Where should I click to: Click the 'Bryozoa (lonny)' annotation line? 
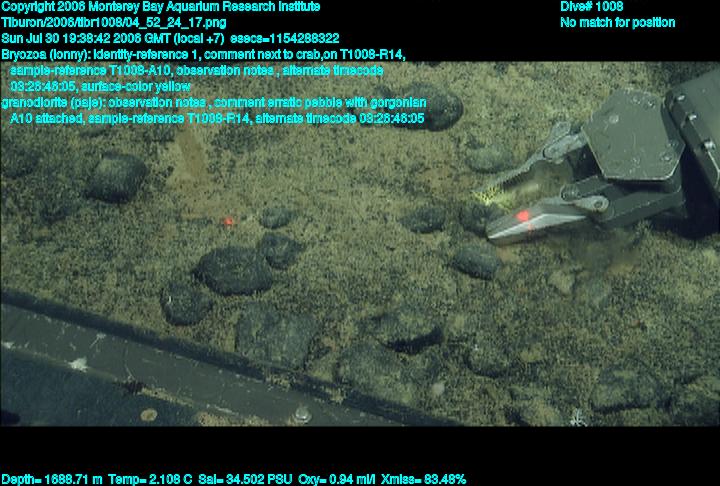pyautogui.click(x=203, y=55)
